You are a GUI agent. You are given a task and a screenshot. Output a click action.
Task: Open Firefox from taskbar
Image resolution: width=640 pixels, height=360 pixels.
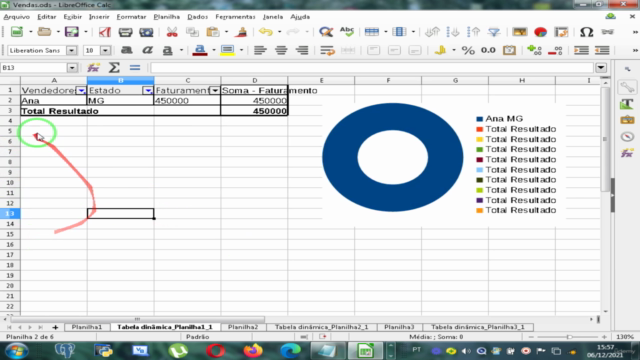click(x=253, y=351)
